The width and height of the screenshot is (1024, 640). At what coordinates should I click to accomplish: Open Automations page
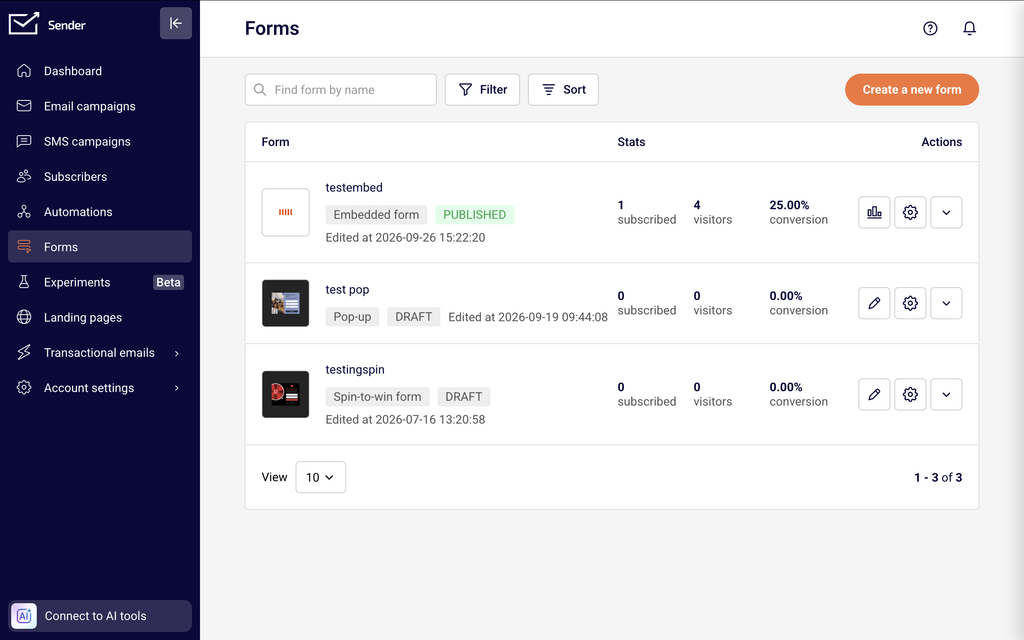(100, 212)
